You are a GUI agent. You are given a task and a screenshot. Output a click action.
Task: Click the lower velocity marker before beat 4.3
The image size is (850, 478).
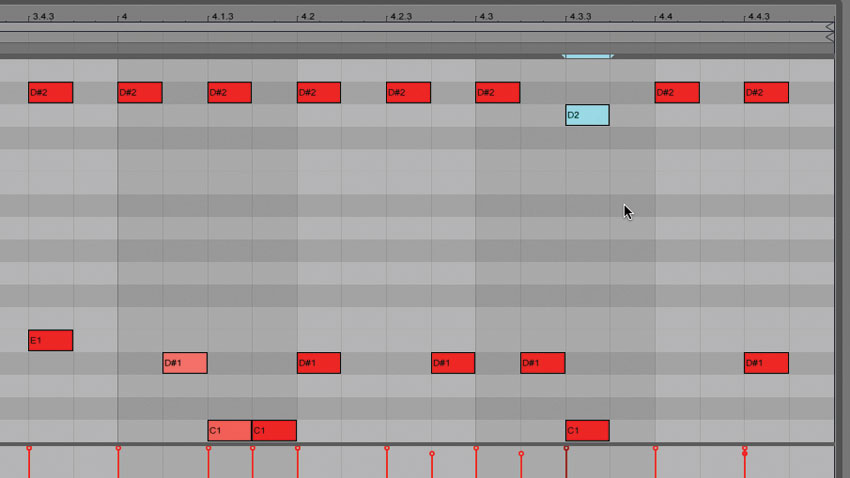tap(432, 454)
